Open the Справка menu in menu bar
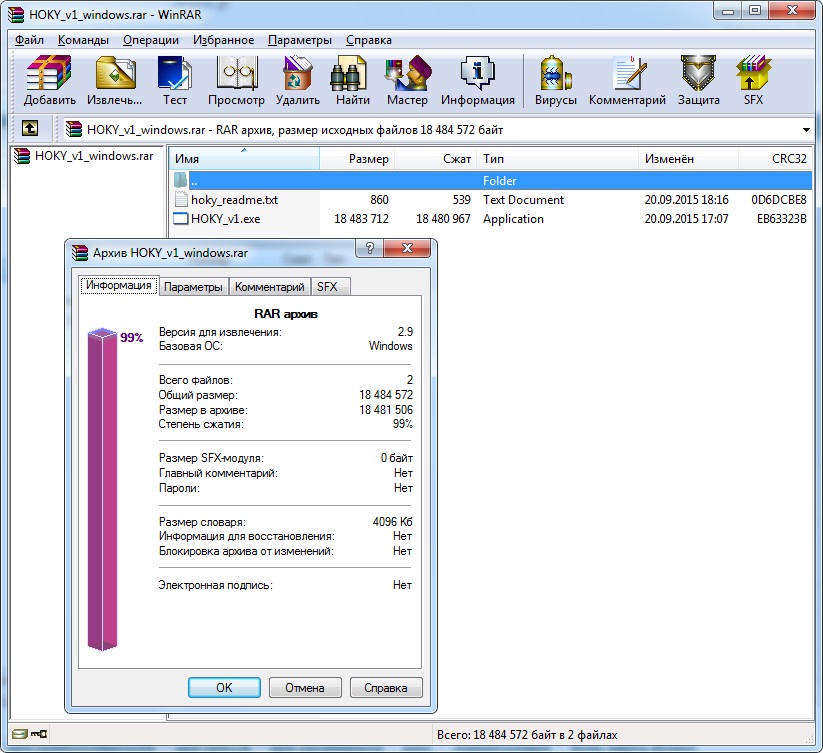823x753 pixels. click(x=368, y=40)
